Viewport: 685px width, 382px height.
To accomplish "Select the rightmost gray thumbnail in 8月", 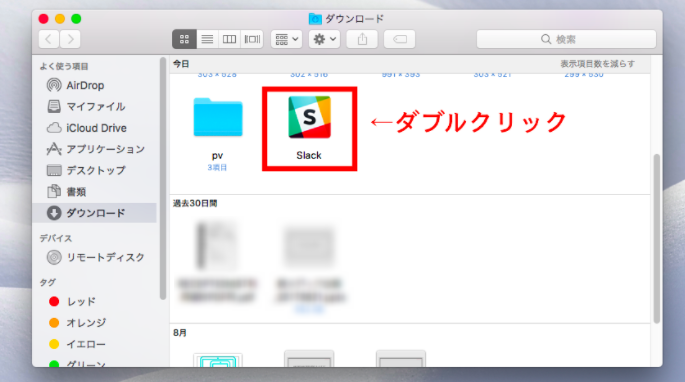I will click(x=401, y=358).
